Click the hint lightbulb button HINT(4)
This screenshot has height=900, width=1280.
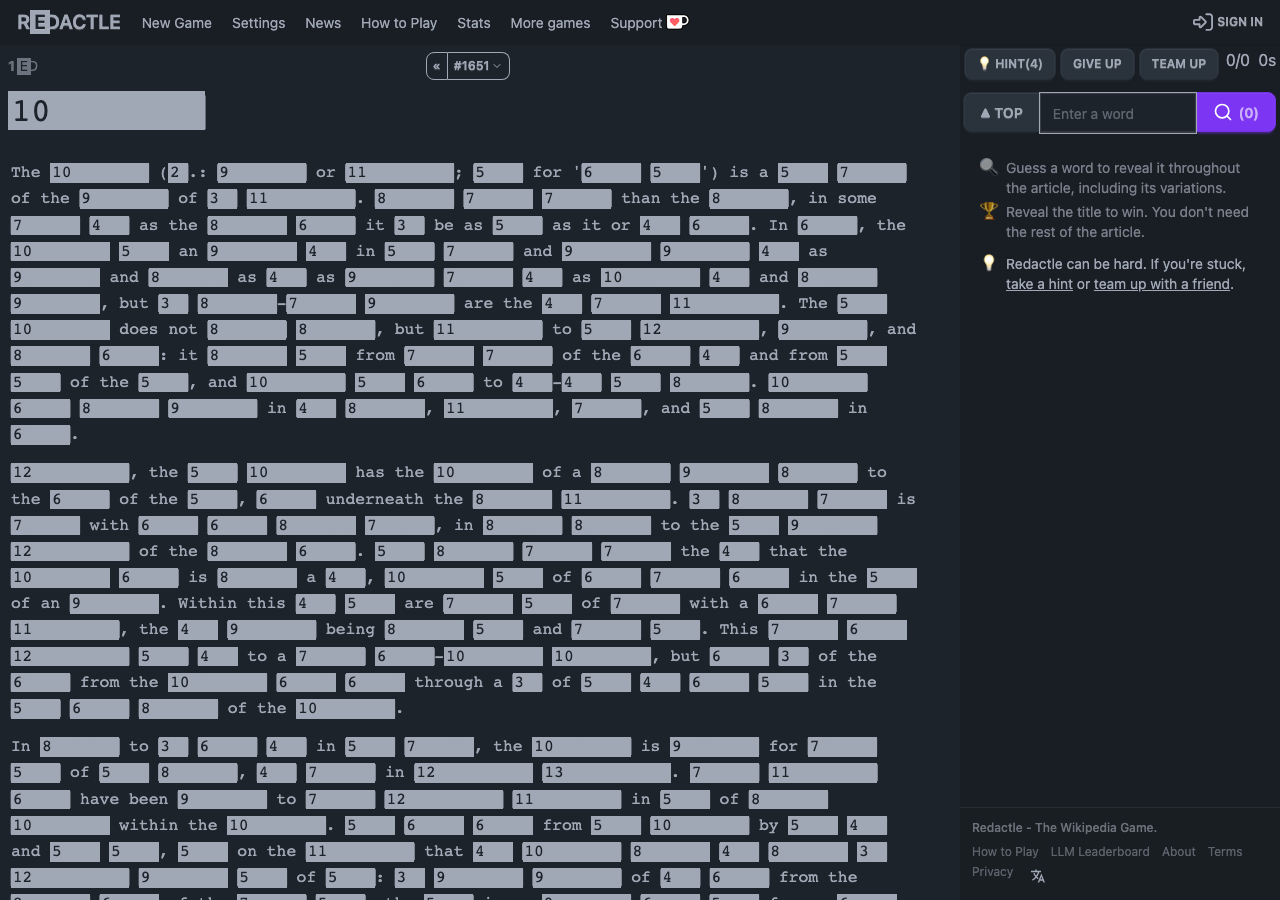click(x=1010, y=64)
